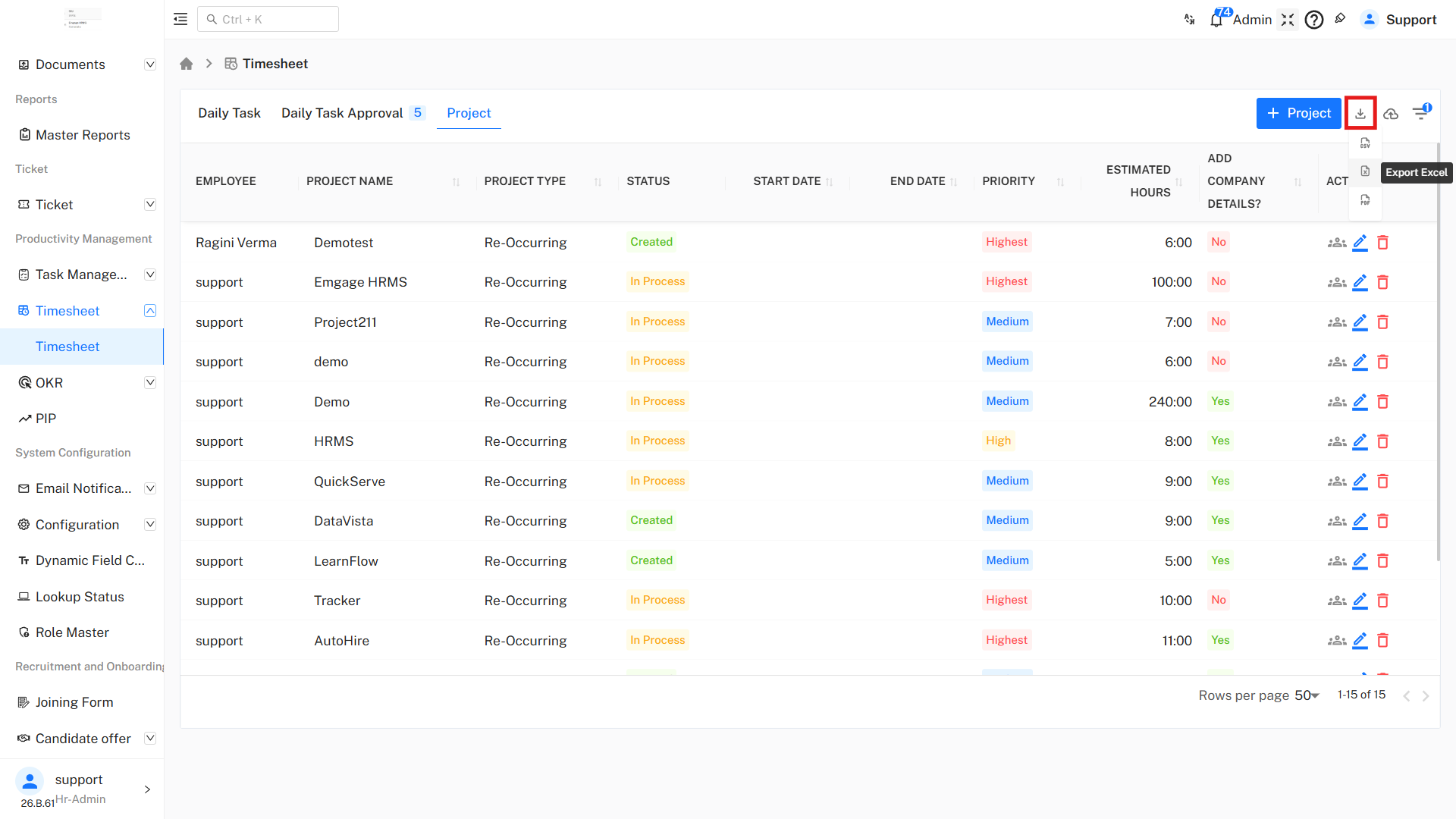Open notifications bell icon
The height and width of the screenshot is (819, 1456).
pyautogui.click(x=1216, y=20)
